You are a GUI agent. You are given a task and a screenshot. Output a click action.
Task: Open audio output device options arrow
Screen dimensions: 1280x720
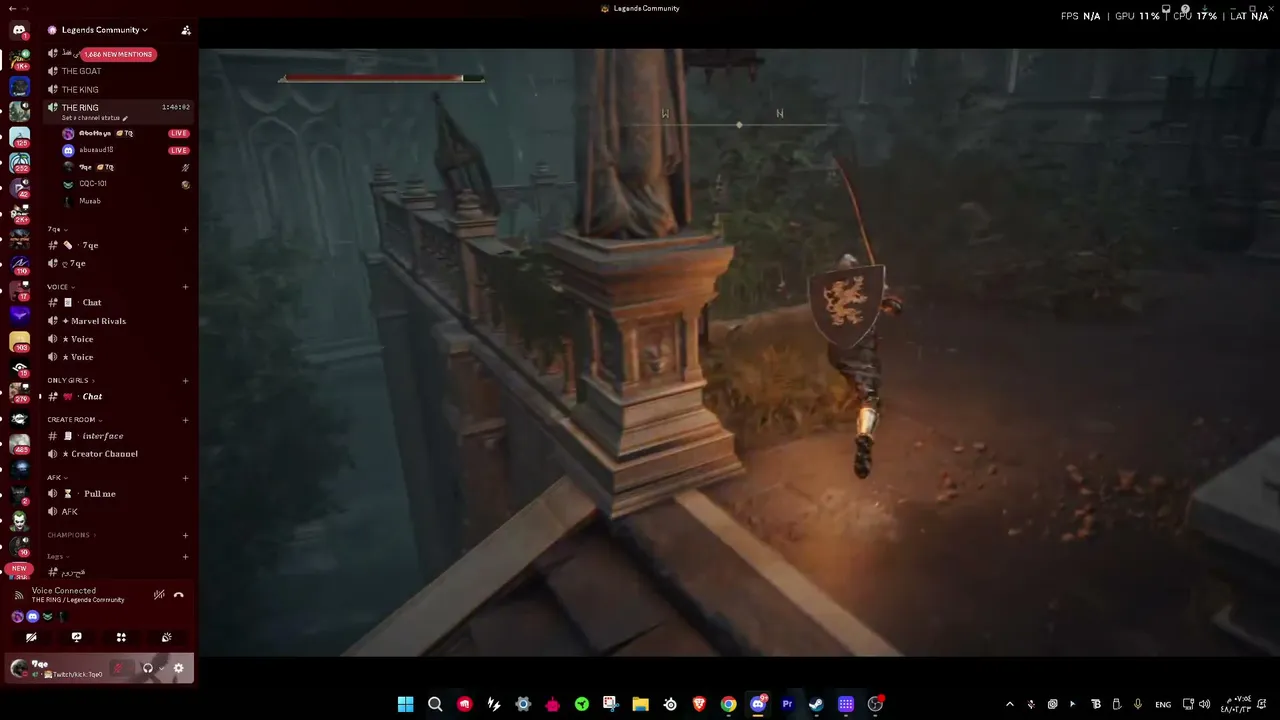(x=161, y=668)
